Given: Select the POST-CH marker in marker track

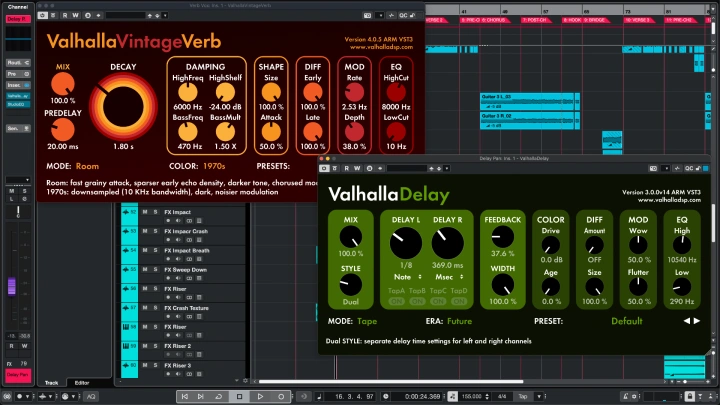Looking at the screenshot, I should (x=536, y=20).
